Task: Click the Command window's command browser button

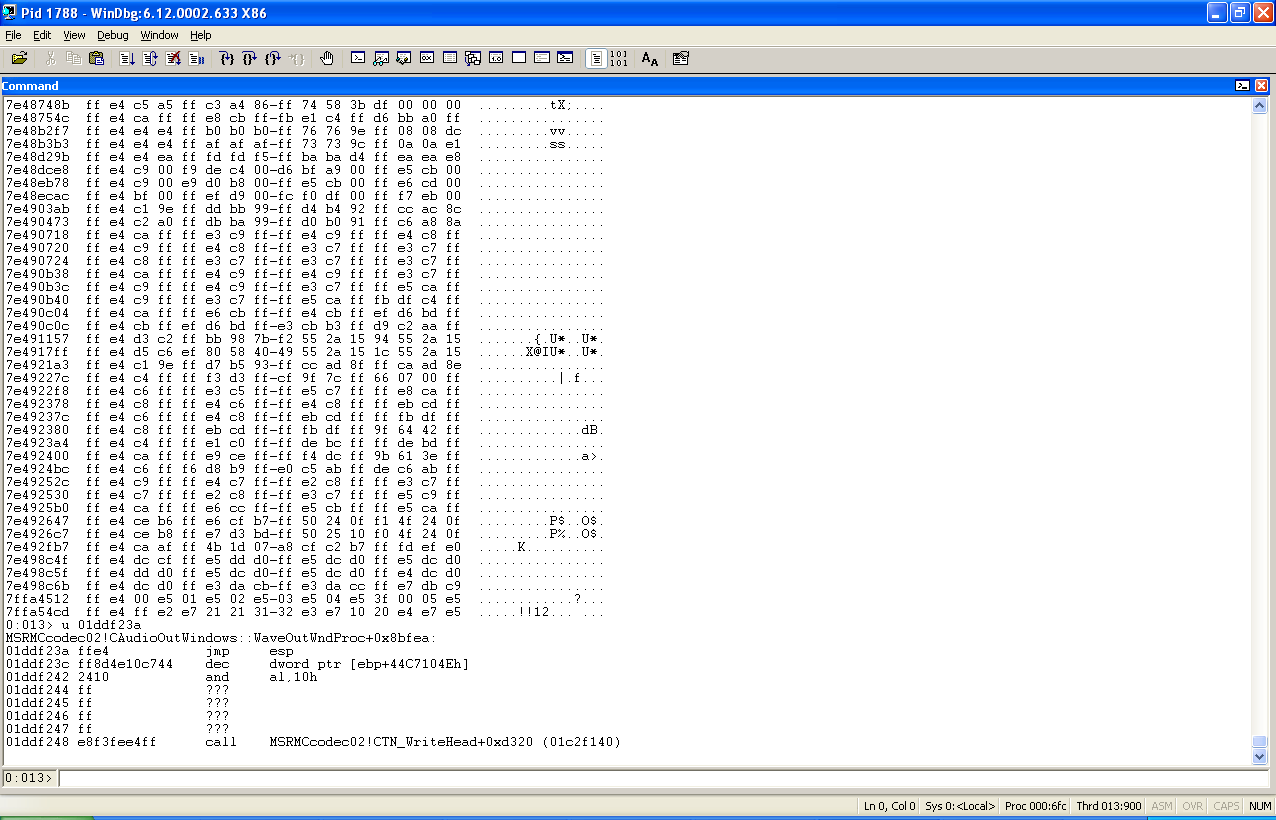Action: coord(1242,86)
